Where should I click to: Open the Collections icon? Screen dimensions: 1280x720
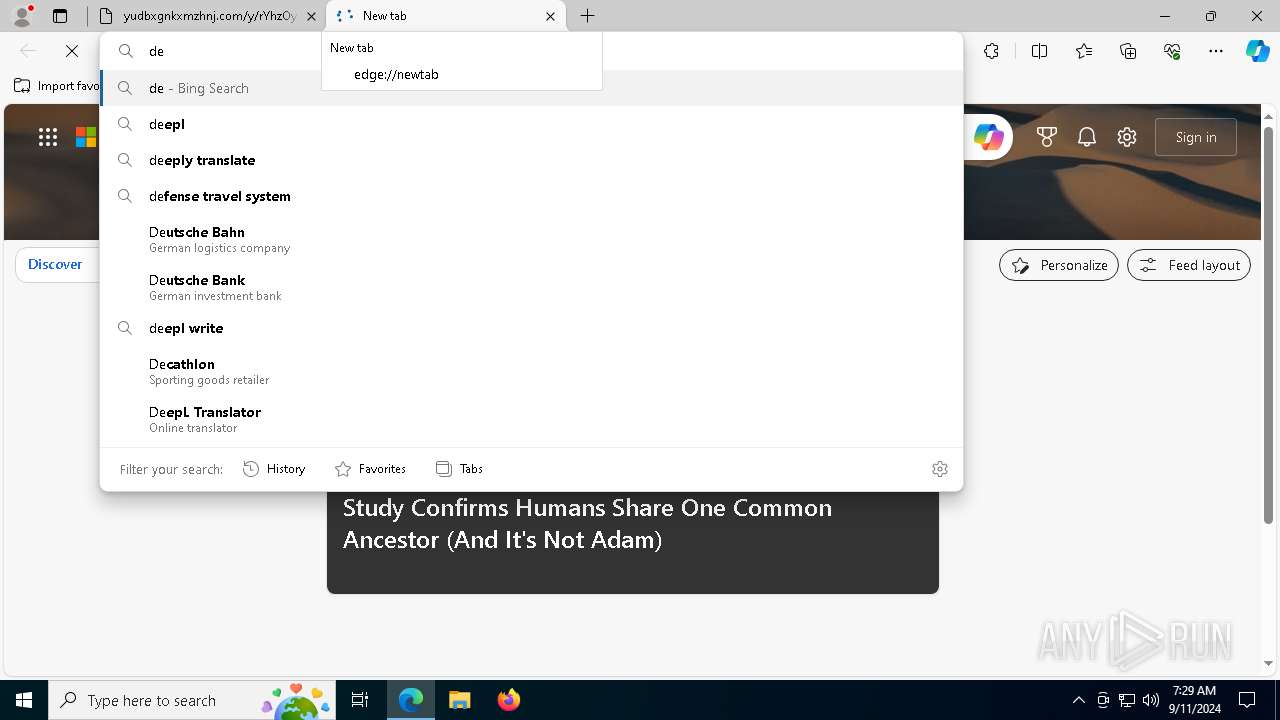pos(1128,51)
